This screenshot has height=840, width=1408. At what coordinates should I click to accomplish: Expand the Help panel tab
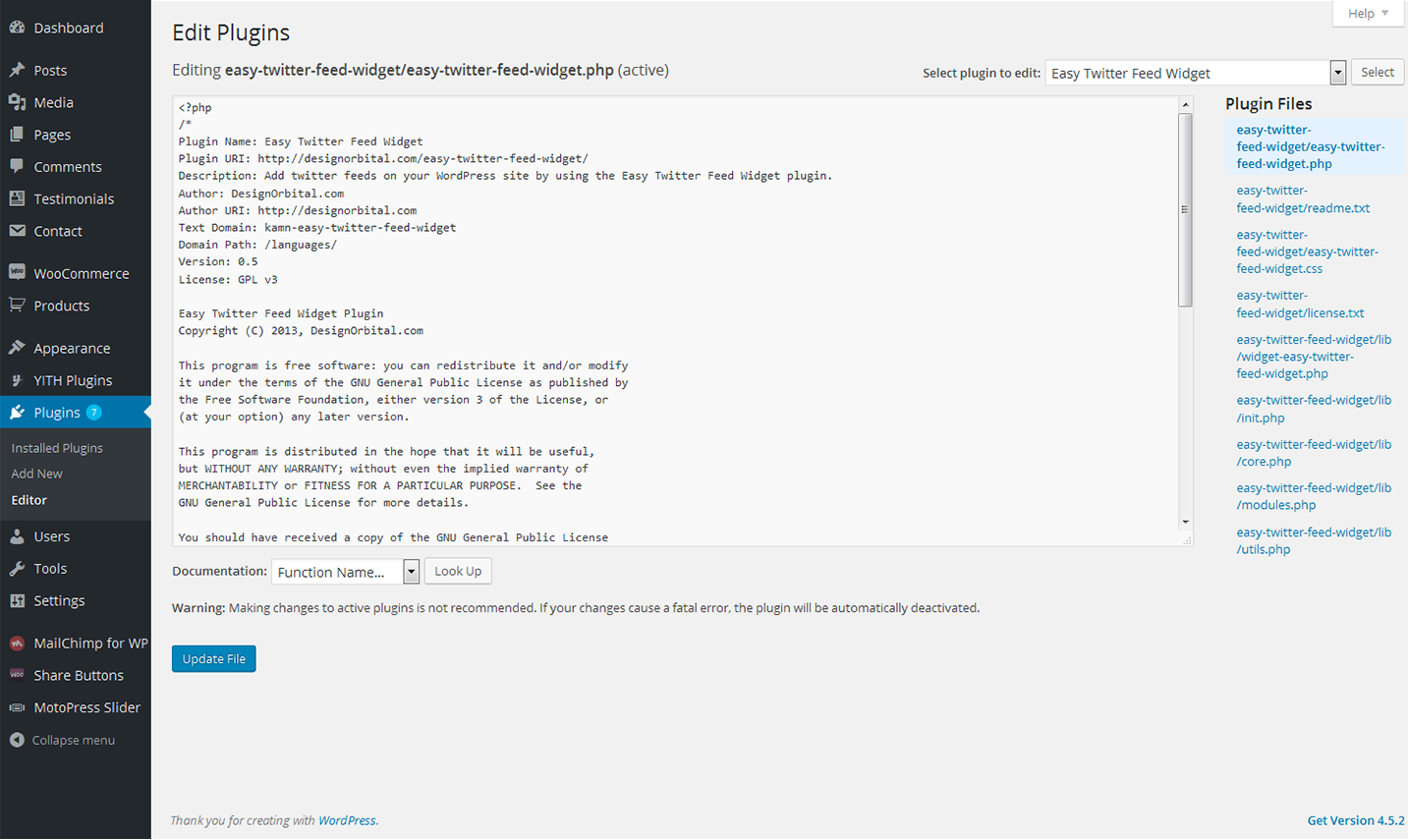tap(1368, 14)
